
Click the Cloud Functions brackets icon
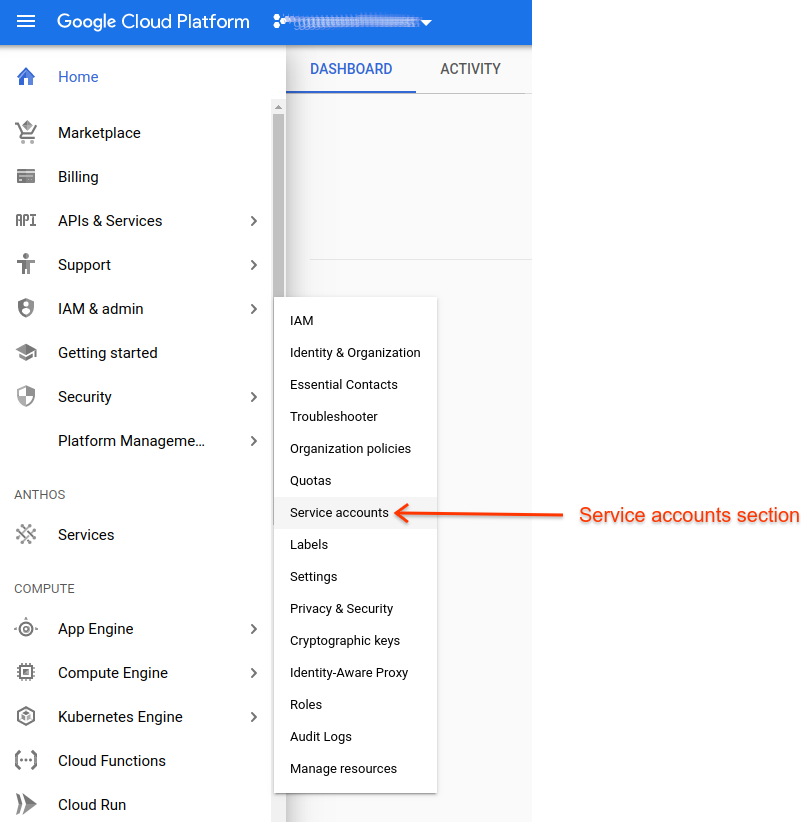pos(26,761)
